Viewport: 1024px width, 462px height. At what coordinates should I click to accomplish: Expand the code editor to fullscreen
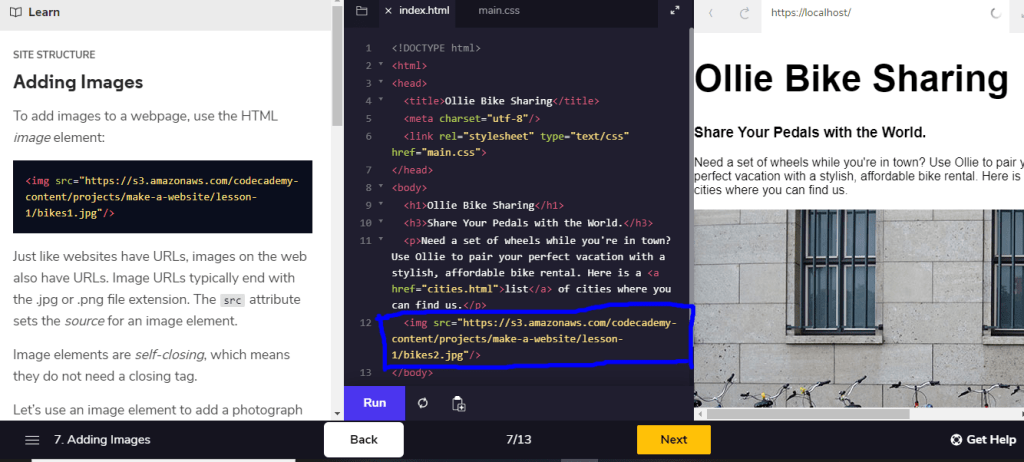[x=675, y=11]
